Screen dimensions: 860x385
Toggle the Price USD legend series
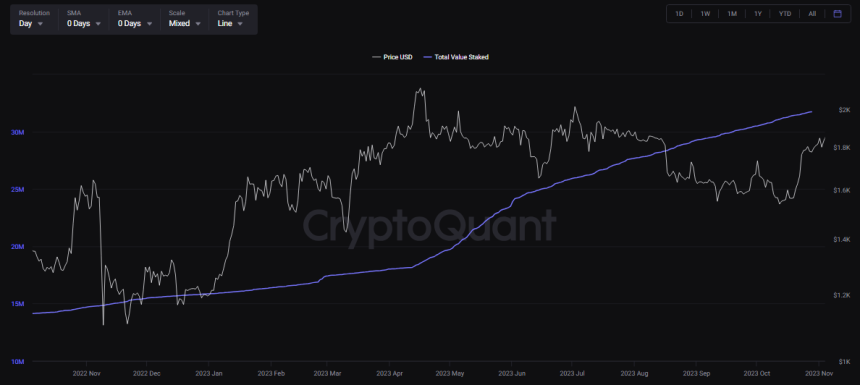coord(392,56)
